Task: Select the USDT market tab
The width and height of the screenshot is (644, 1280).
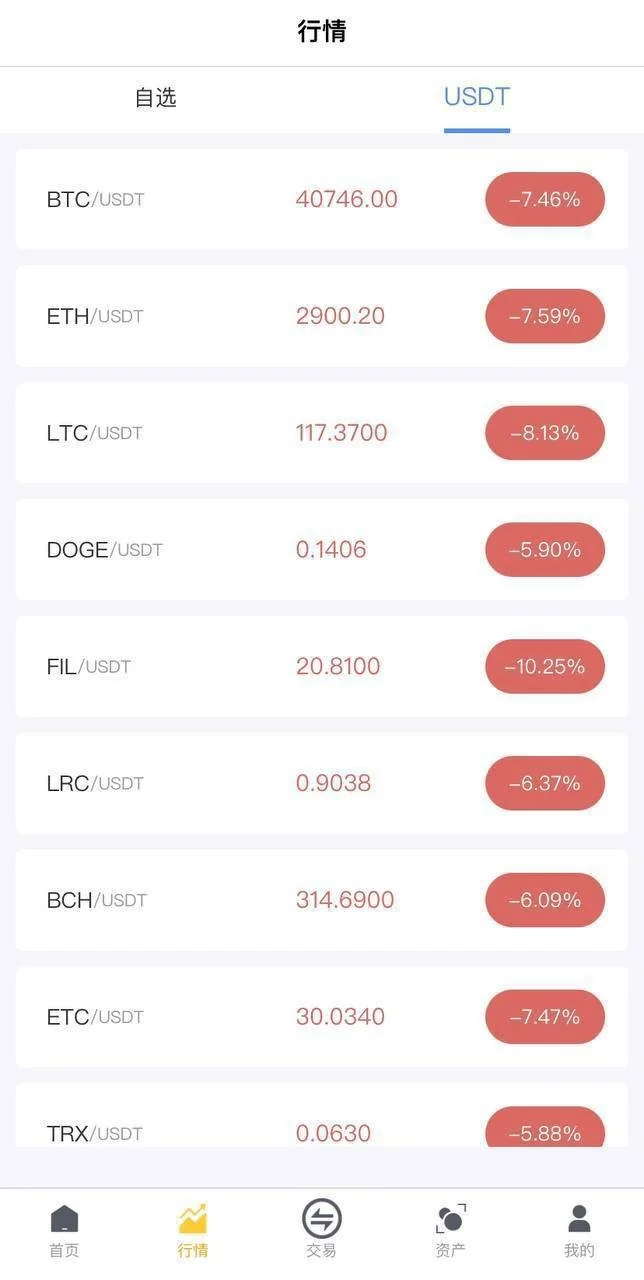Action: (477, 97)
